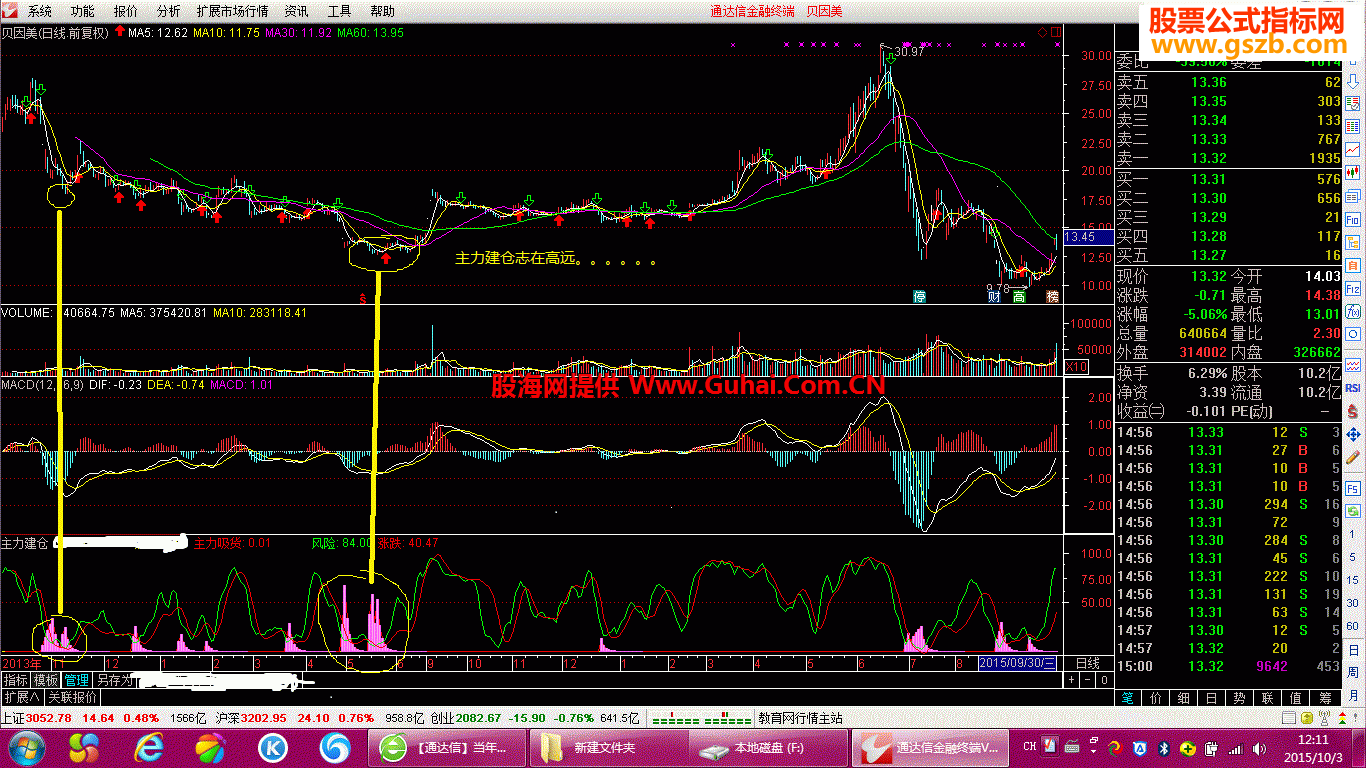Open the Windows Start button
The width and height of the screenshot is (1366, 768).
tap(25, 747)
